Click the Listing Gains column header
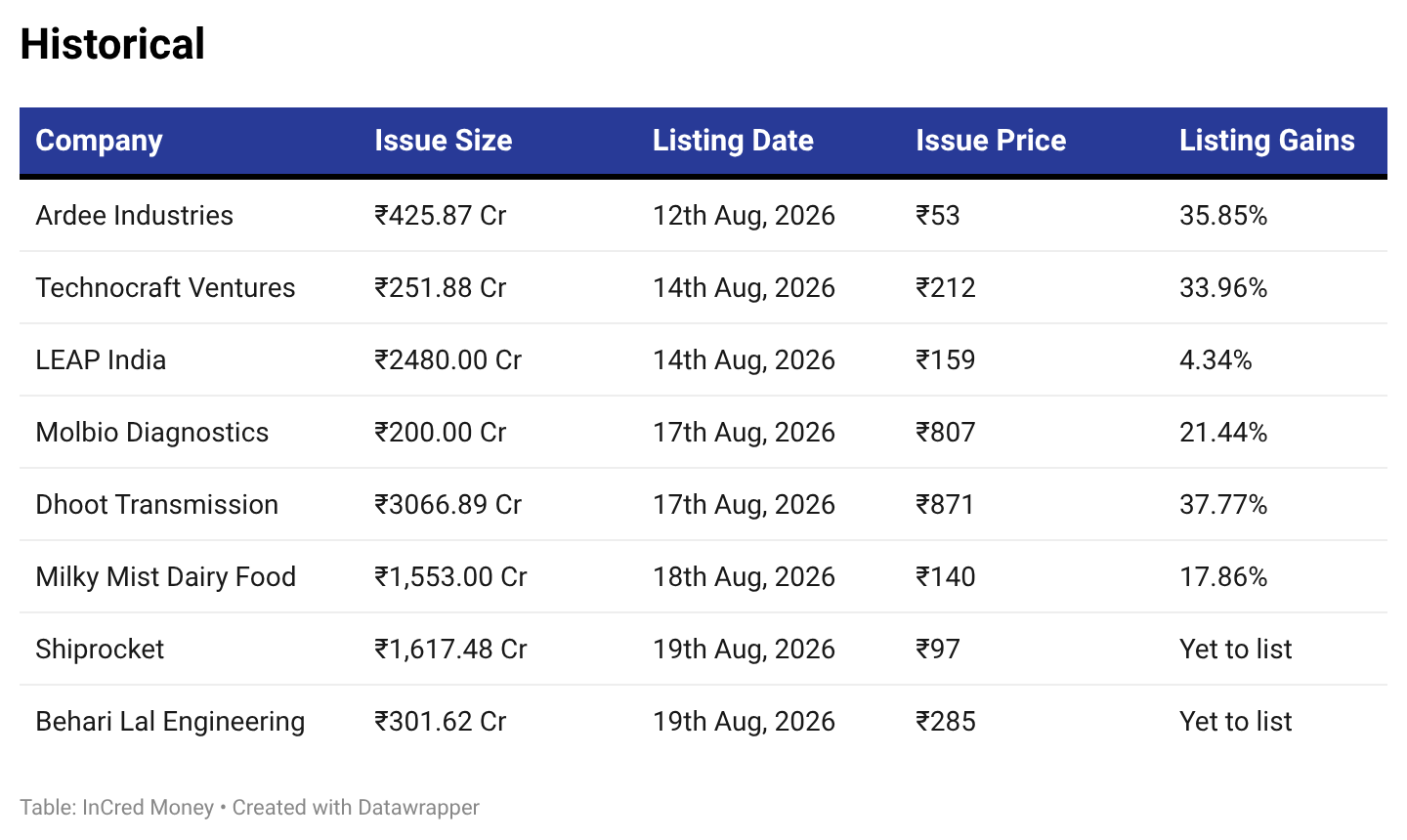 click(1266, 141)
